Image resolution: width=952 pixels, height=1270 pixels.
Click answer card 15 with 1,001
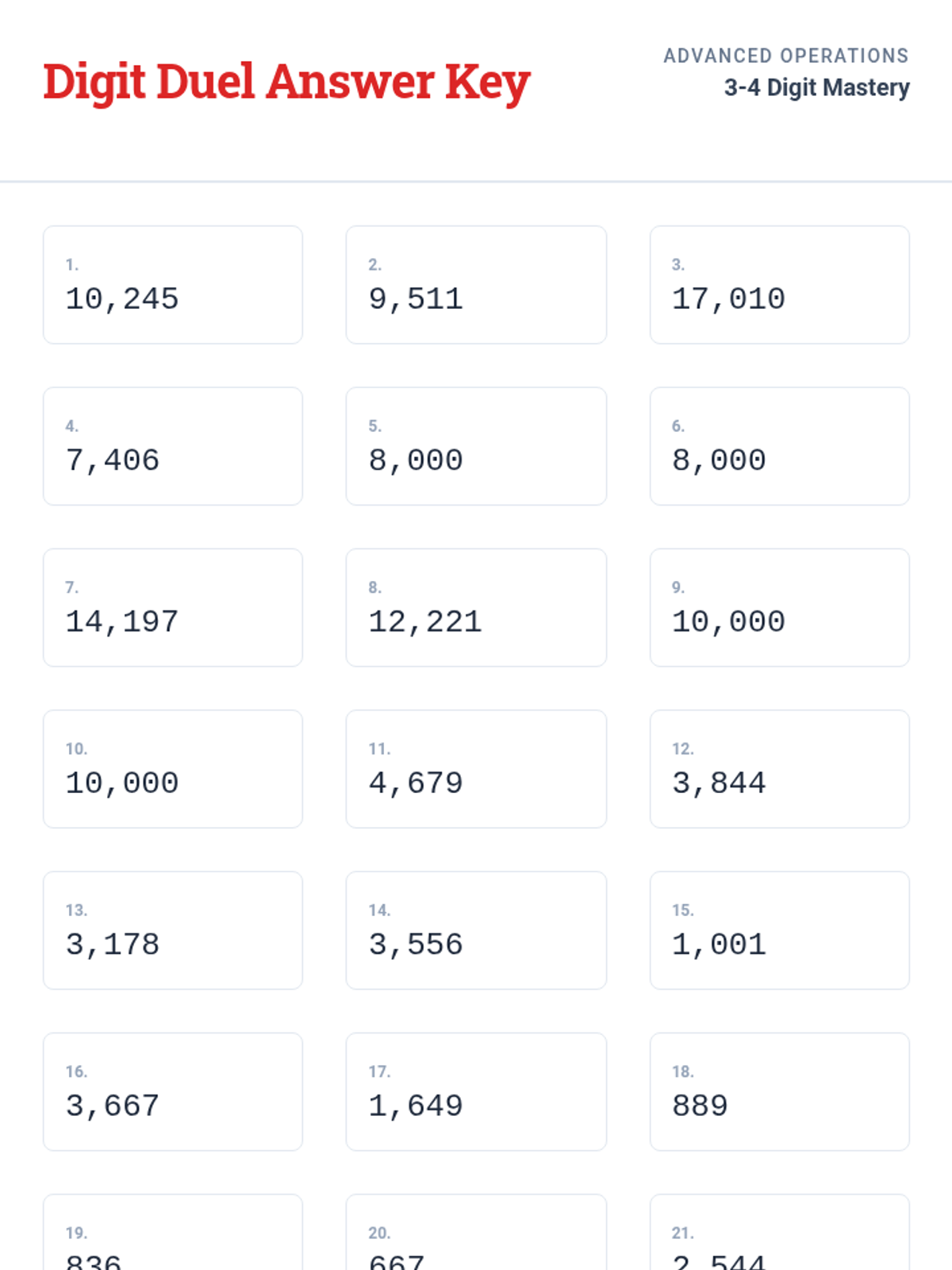[779, 930]
